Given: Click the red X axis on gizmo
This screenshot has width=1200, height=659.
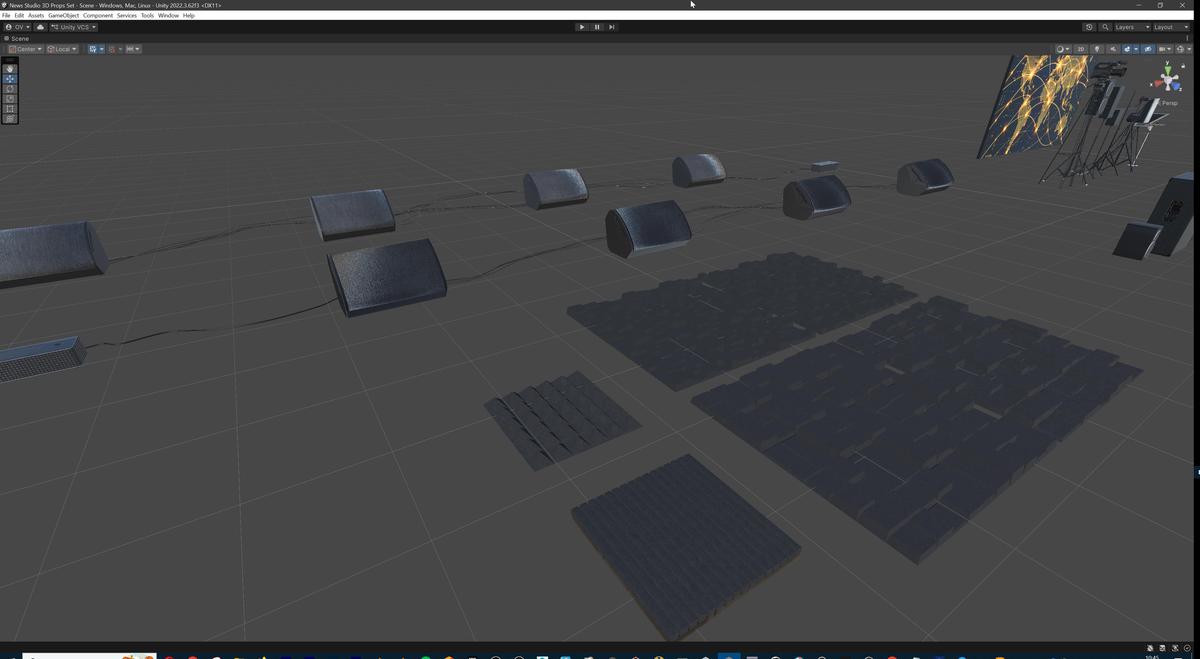Looking at the screenshot, I should click(1157, 83).
